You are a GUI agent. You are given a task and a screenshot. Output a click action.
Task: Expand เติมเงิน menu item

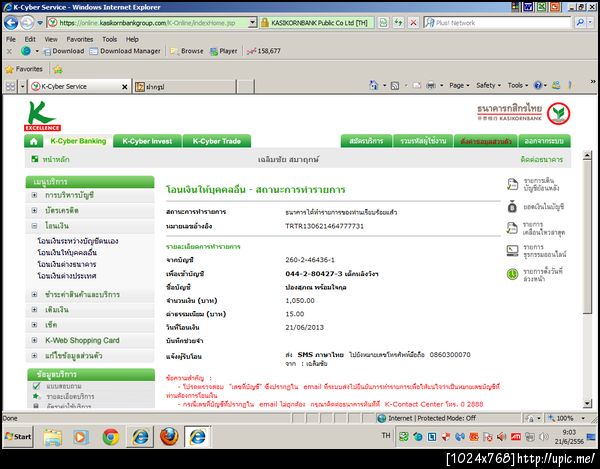(34, 309)
